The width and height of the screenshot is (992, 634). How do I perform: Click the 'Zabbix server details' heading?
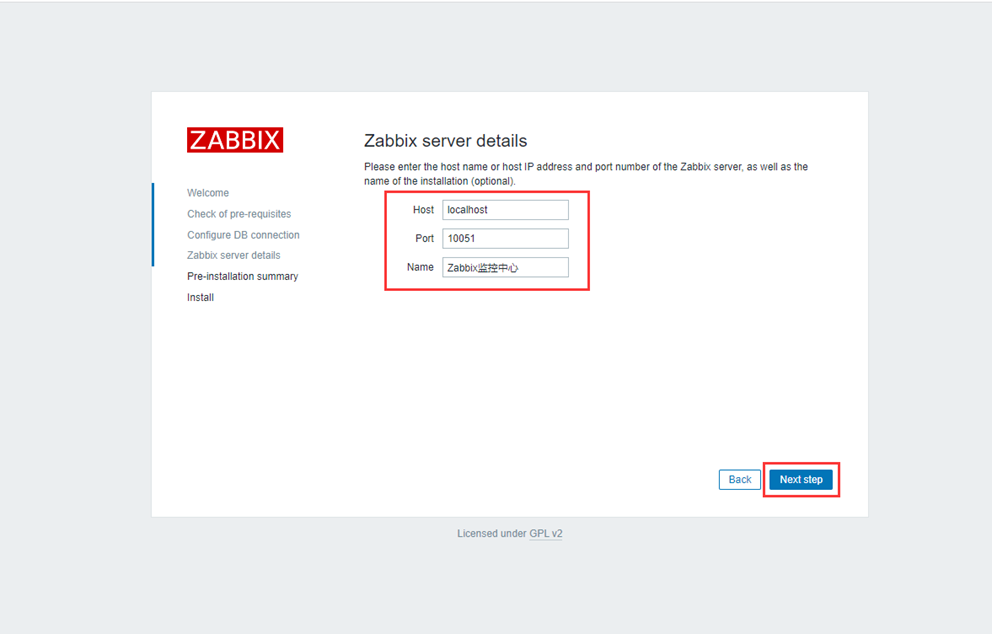[445, 140]
